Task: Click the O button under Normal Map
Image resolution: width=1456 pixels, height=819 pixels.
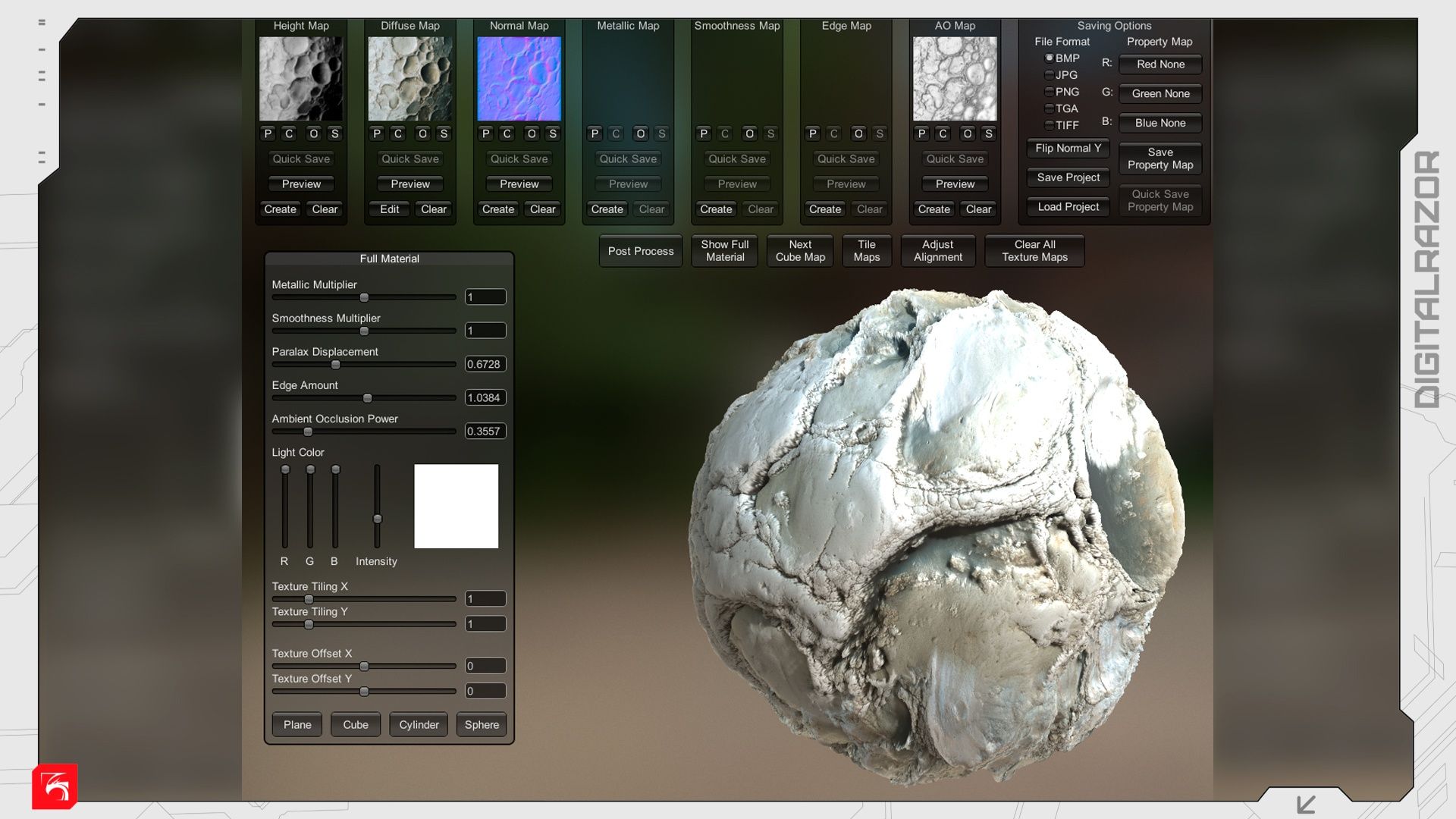Action: pyautogui.click(x=532, y=133)
